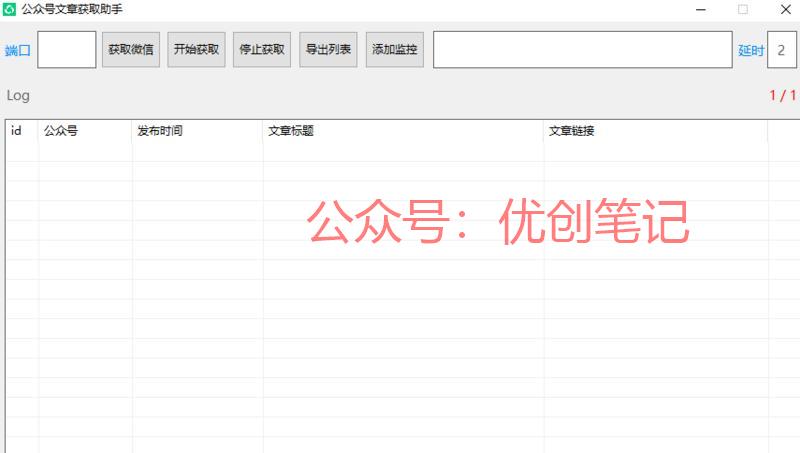Viewport: 800px width, 453px height.
Task: Stop fetching via 停止获取 button
Action: (x=262, y=49)
